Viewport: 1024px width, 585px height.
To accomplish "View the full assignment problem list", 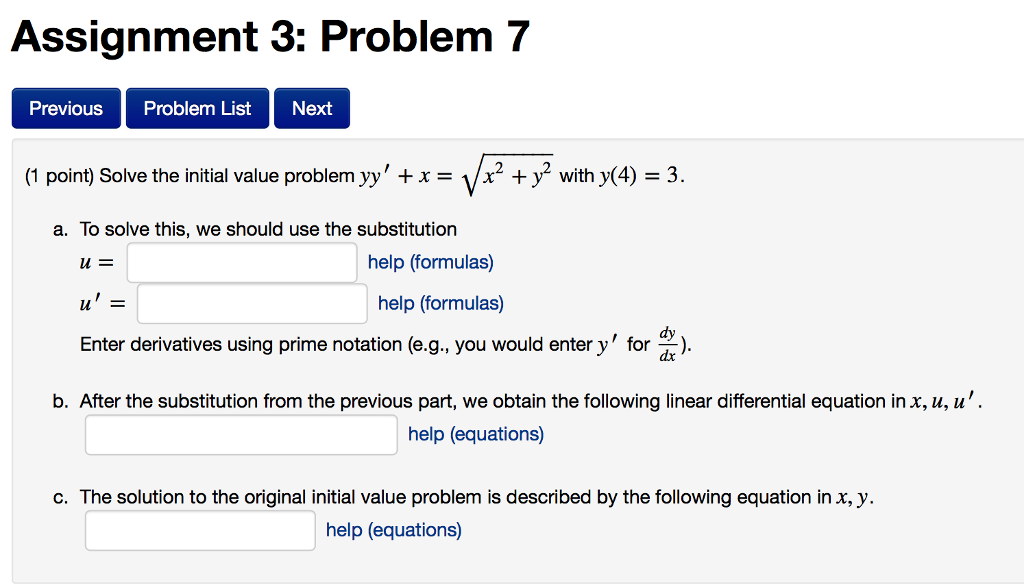I will pyautogui.click(x=196, y=108).
